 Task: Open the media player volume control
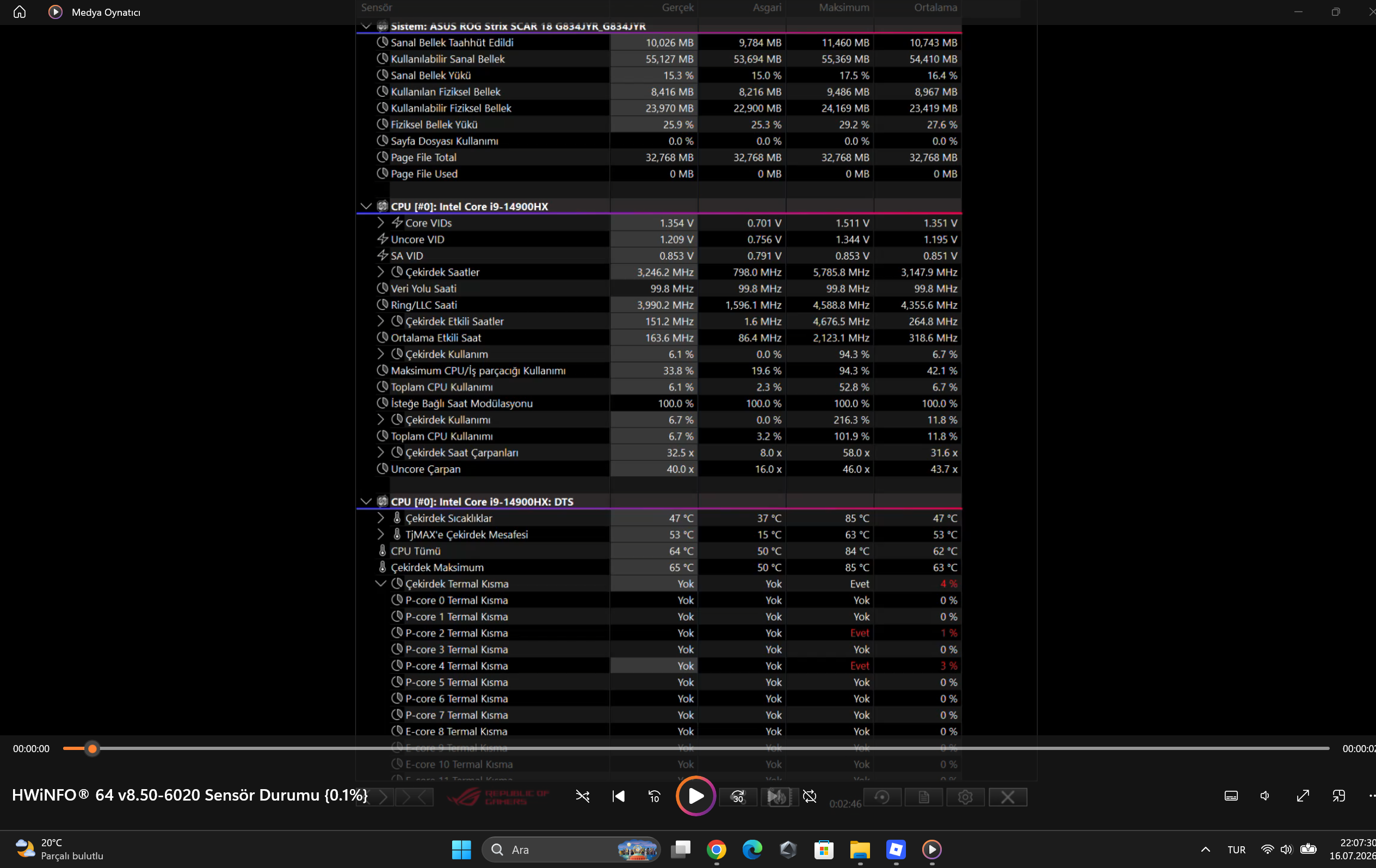(x=1265, y=796)
